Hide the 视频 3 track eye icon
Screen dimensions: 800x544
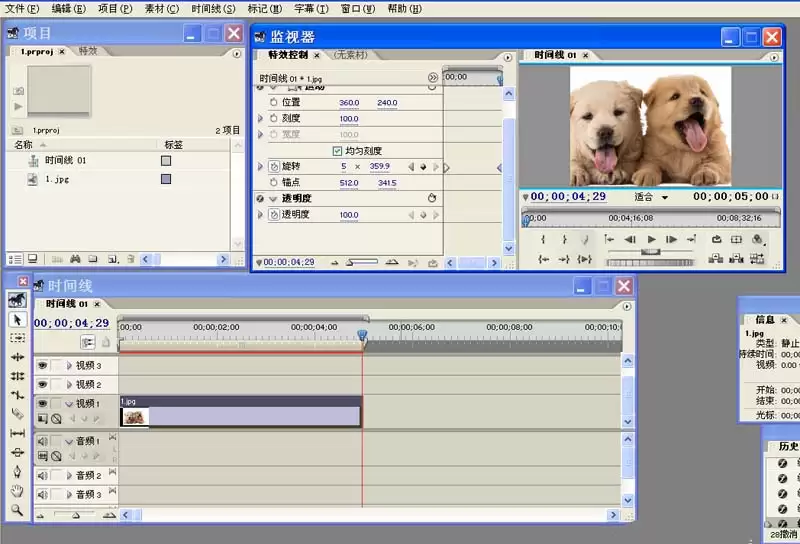[x=43, y=365]
